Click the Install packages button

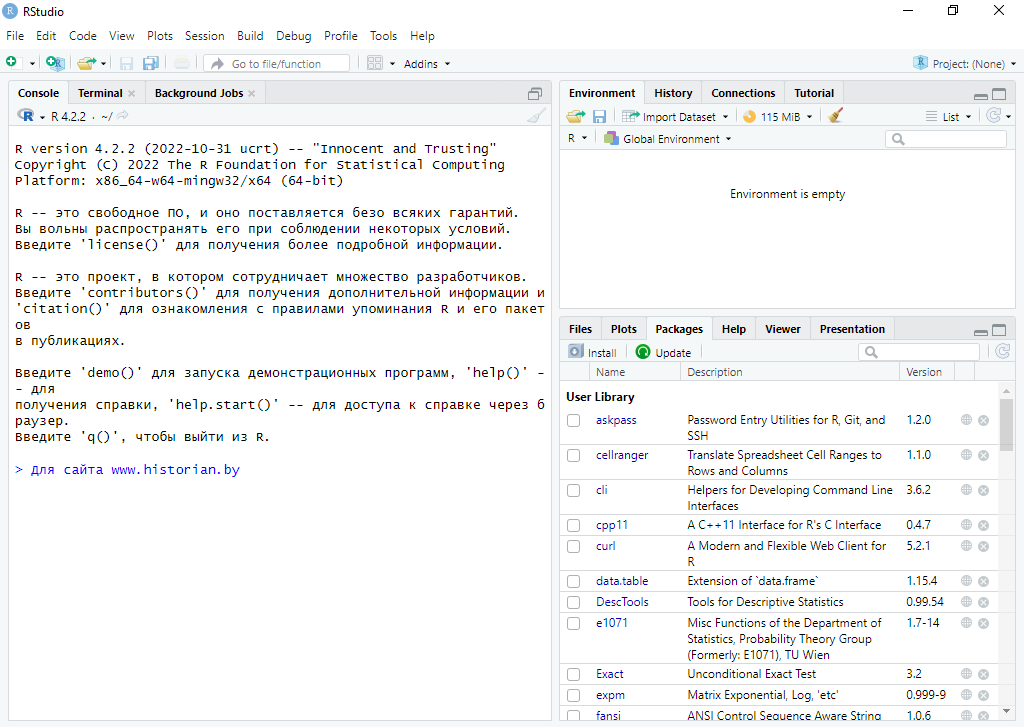tap(592, 352)
